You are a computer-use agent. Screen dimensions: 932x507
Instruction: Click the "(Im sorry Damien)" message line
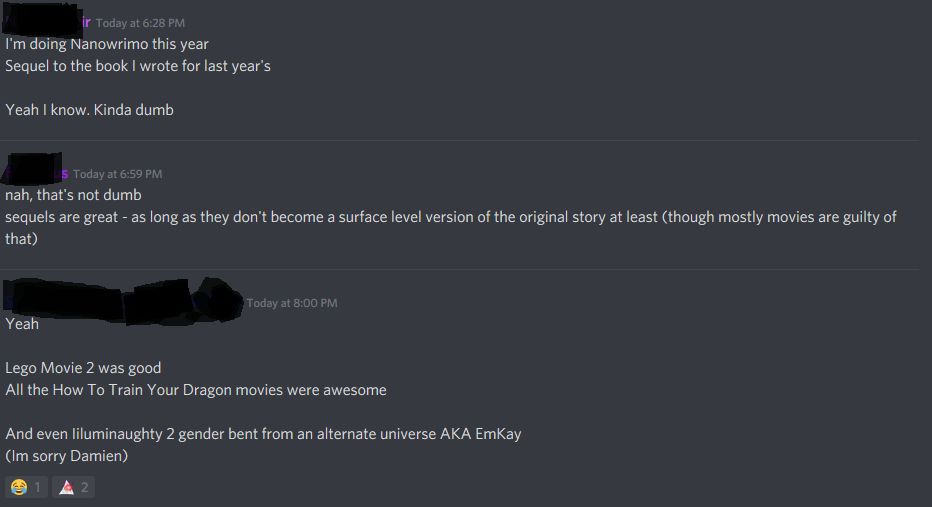point(66,456)
